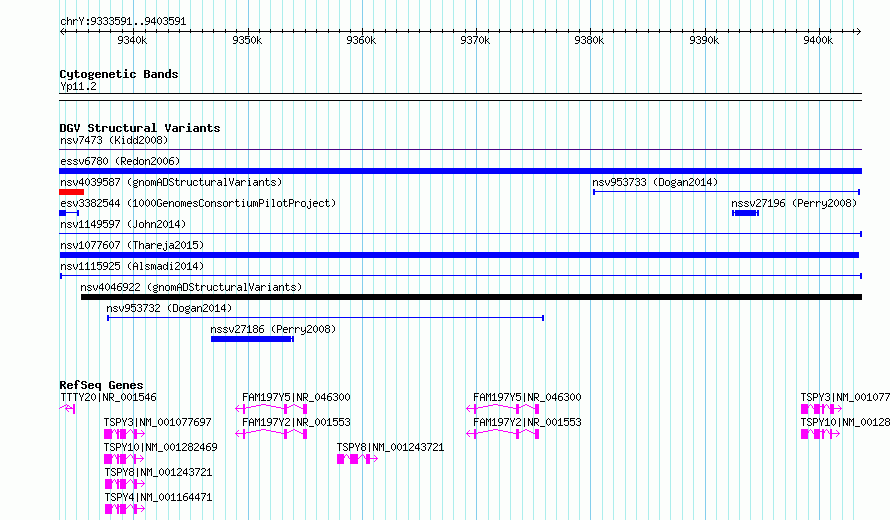Click the TSPY10|NM_001282469 gene label
890x520 pixels.
pyautogui.click(x=161, y=447)
